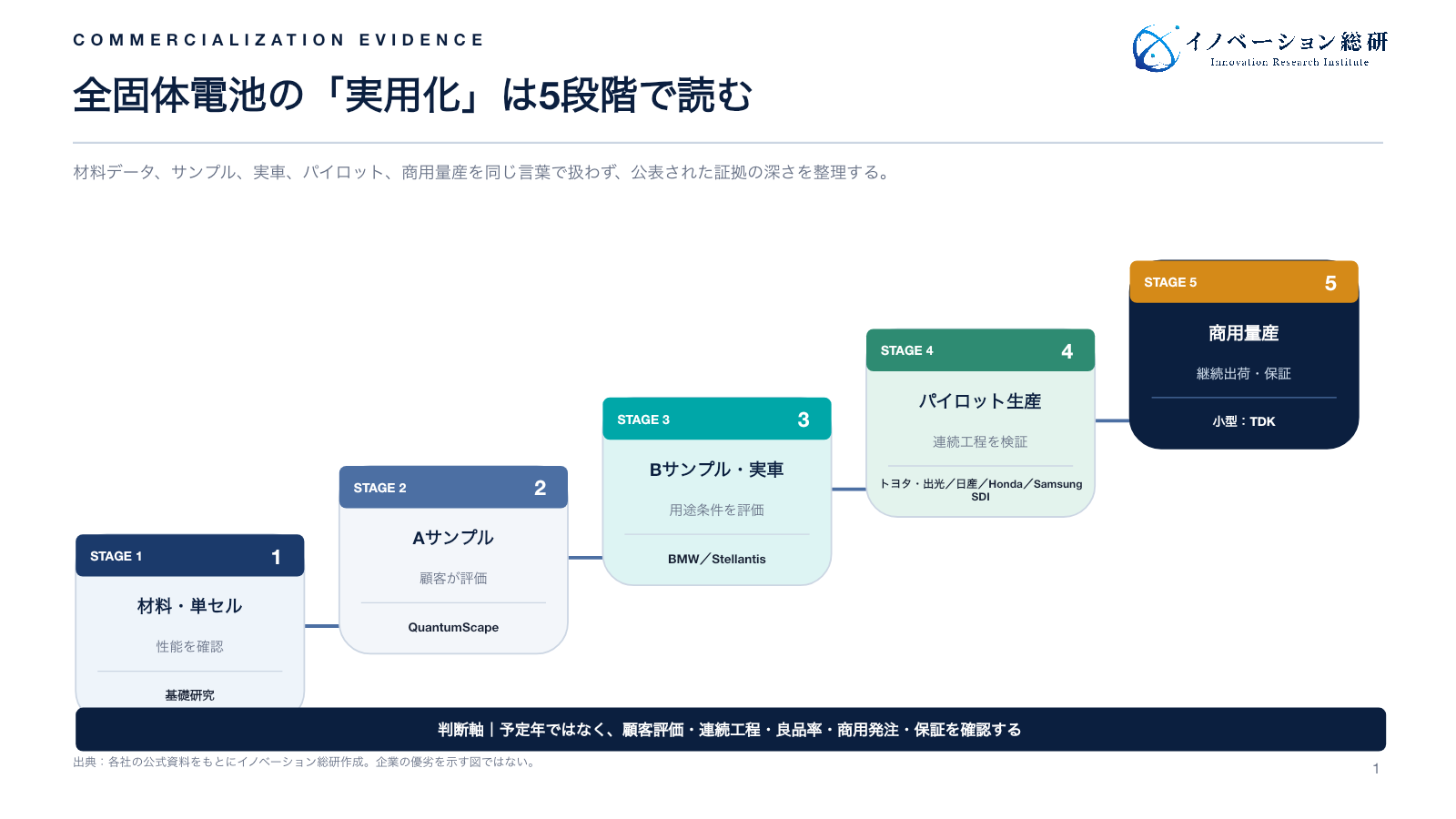This screenshot has width=1456, height=819.
Task: Select the text パイロット生産
Action: click(980, 401)
